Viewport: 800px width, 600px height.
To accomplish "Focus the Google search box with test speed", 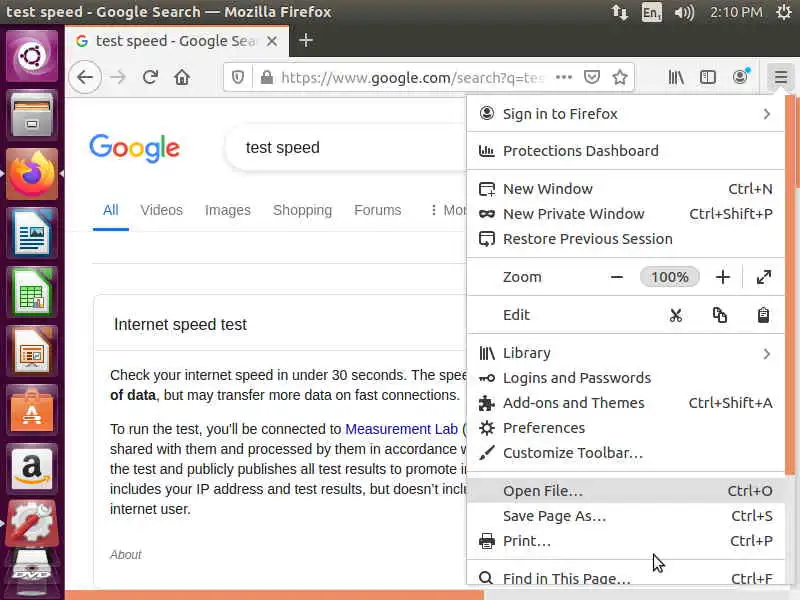I will click(347, 148).
